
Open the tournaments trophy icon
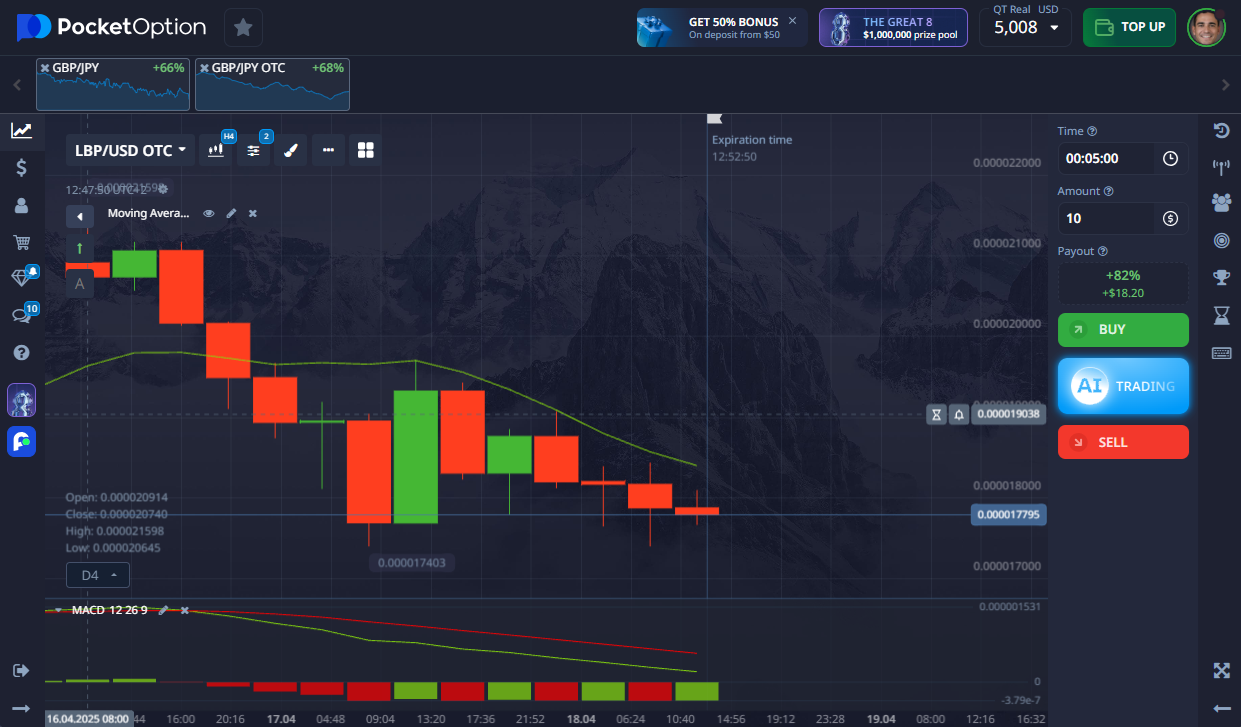point(1220,277)
